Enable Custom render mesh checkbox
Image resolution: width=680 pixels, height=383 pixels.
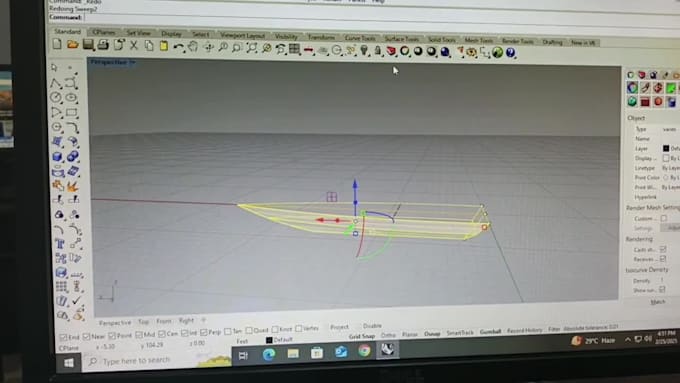click(664, 218)
